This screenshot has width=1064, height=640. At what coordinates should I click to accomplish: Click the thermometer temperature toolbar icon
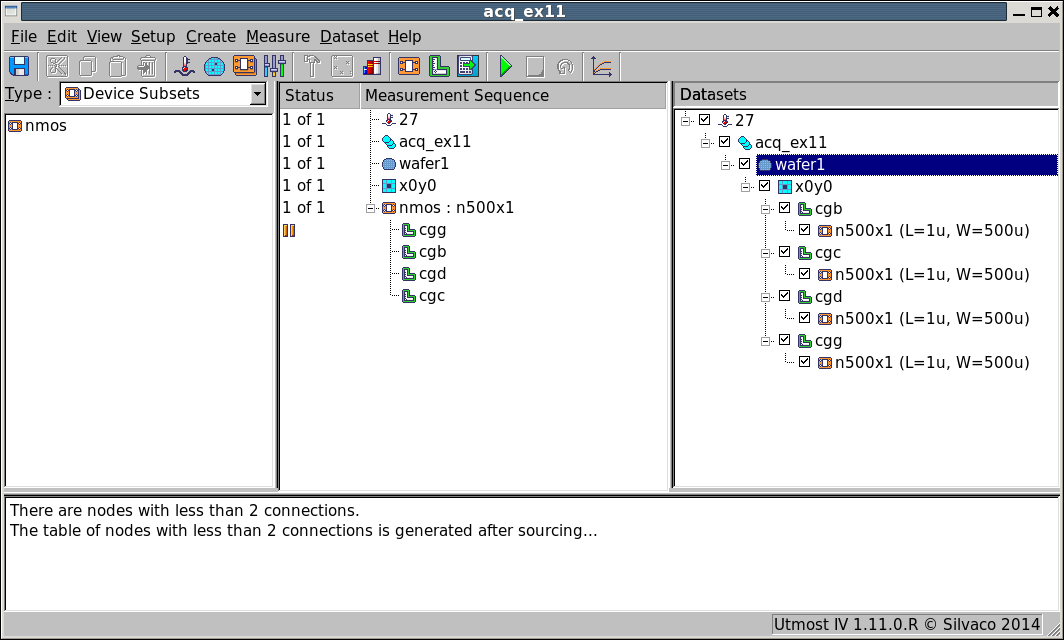184,67
